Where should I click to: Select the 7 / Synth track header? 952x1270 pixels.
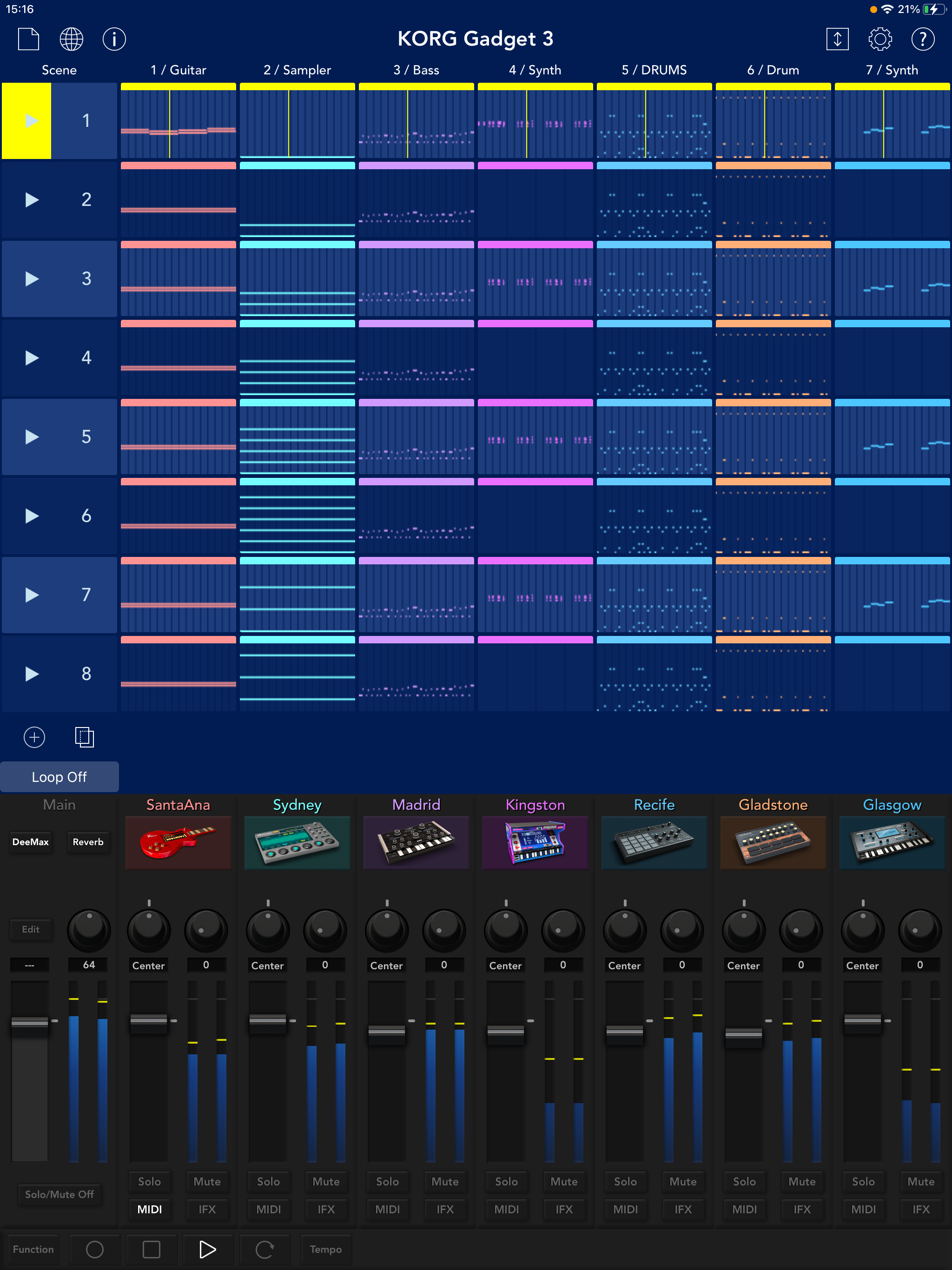point(892,69)
